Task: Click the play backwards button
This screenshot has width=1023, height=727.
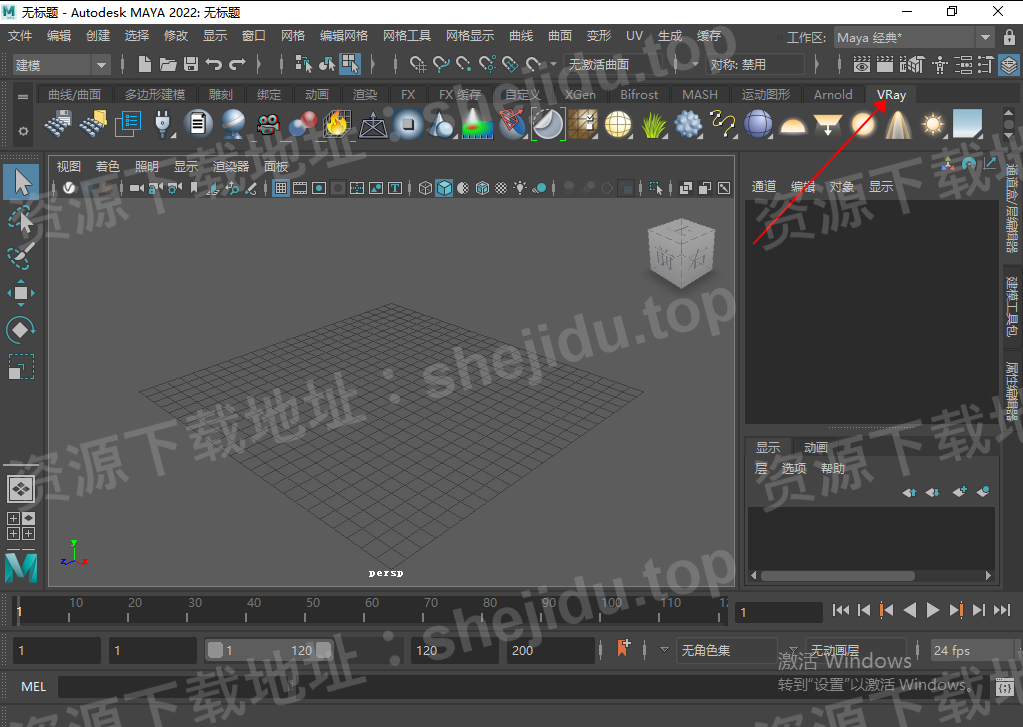Action: [x=910, y=610]
